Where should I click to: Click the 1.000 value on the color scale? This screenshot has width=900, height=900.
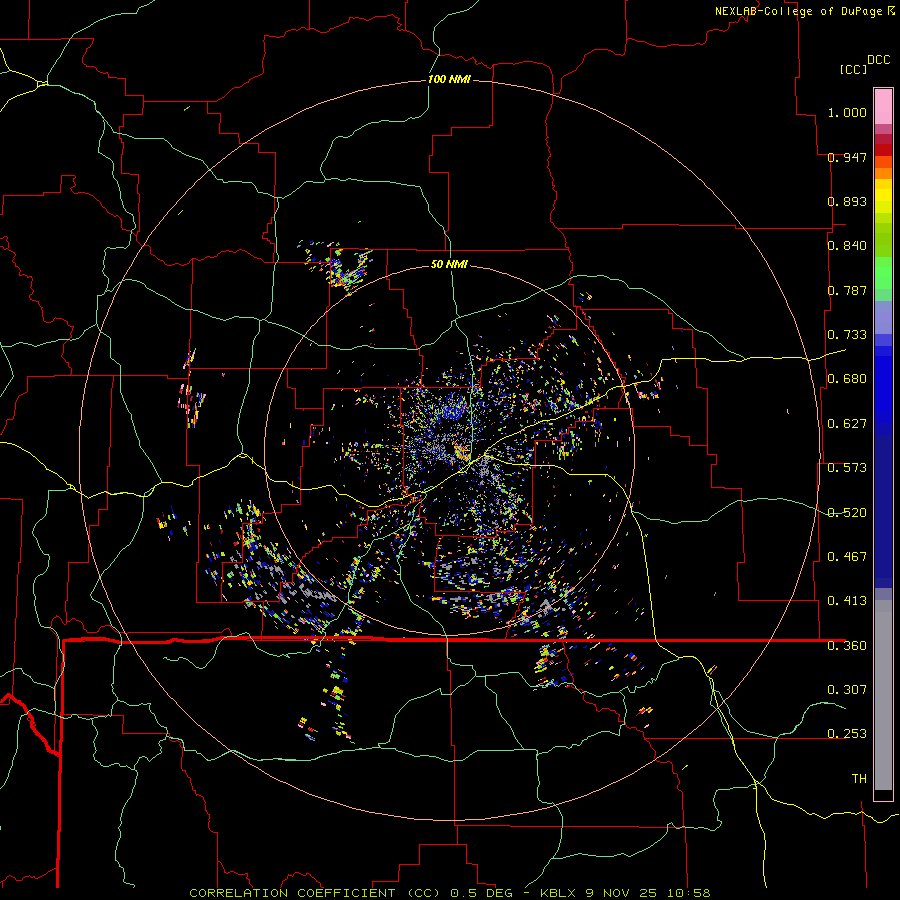point(847,112)
